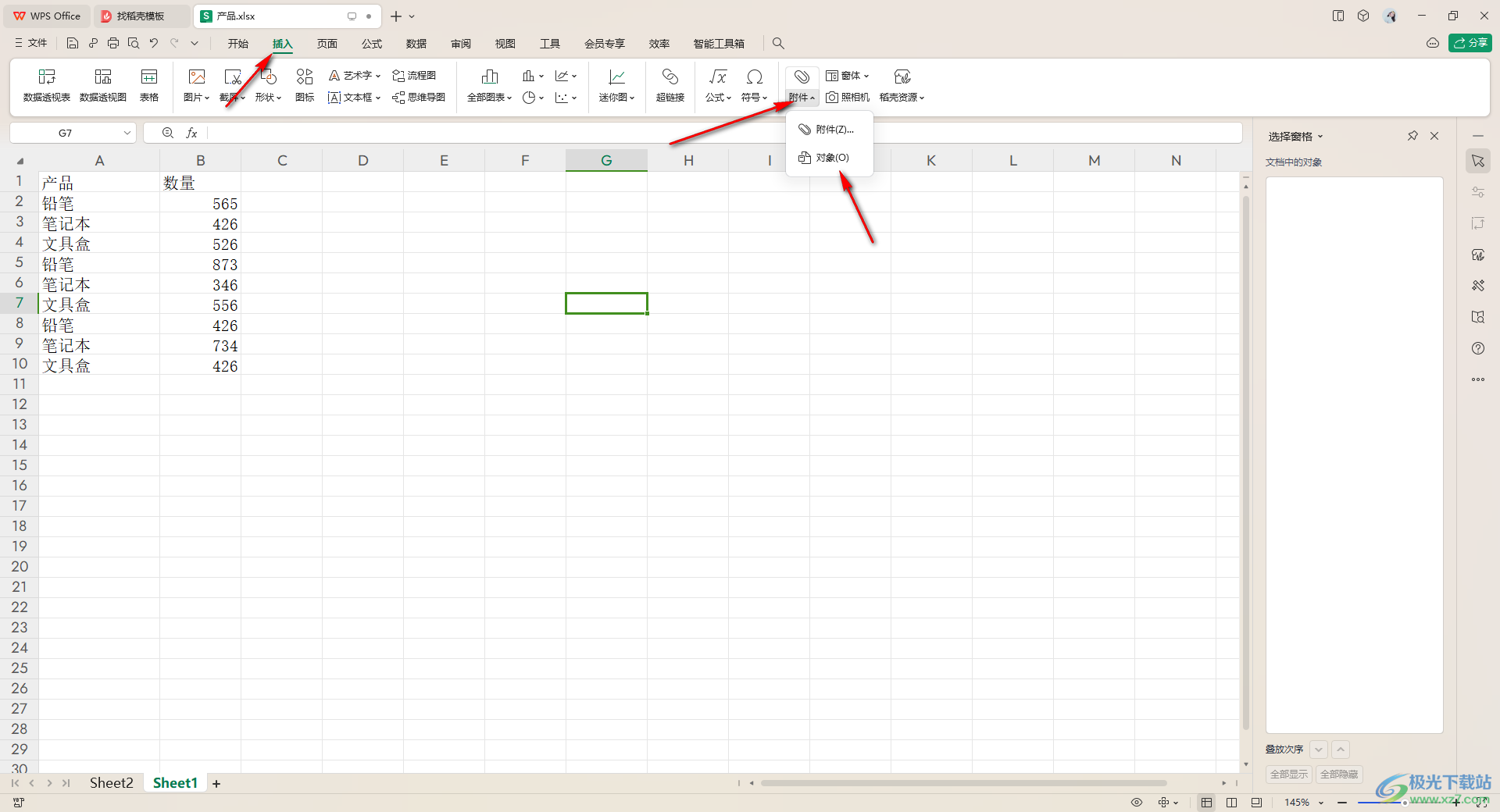Click the three dots more icon in sidebar

pos(1478,379)
